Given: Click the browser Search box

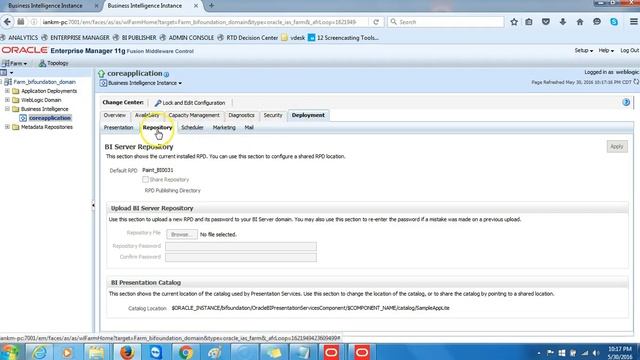Looking at the screenshot, I should (445, 22).
